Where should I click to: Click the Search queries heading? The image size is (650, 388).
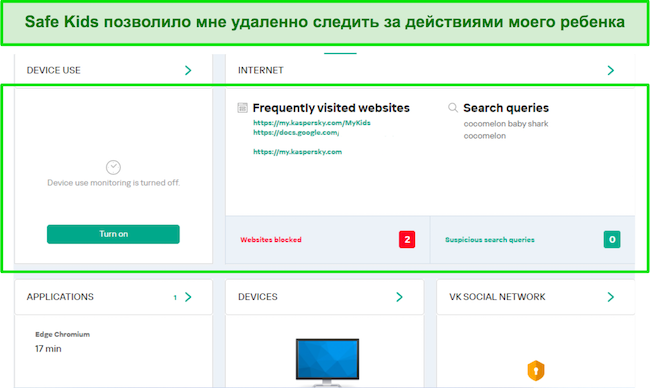tap(506, 108)
